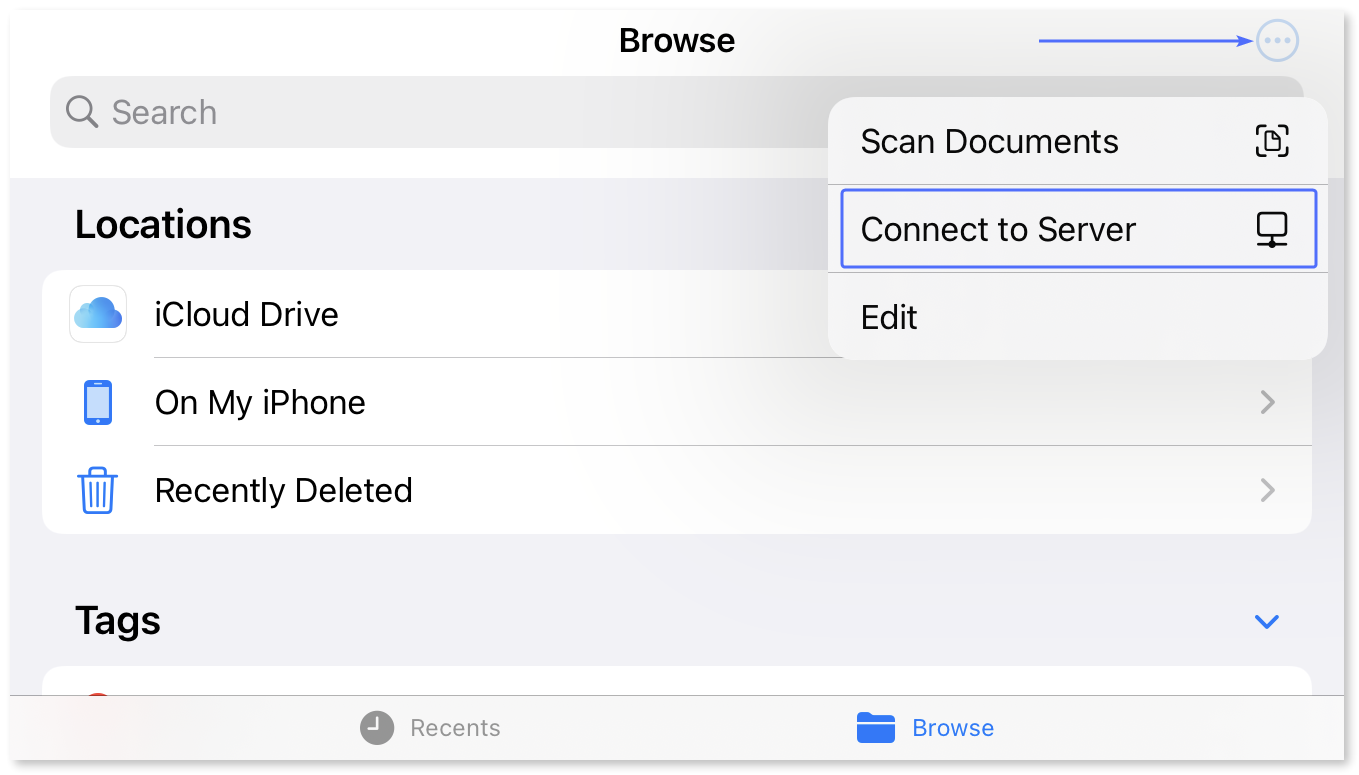This screenshot has height=775, width=1359.
Task: Click inside the Search field
Action: (400, 112)
